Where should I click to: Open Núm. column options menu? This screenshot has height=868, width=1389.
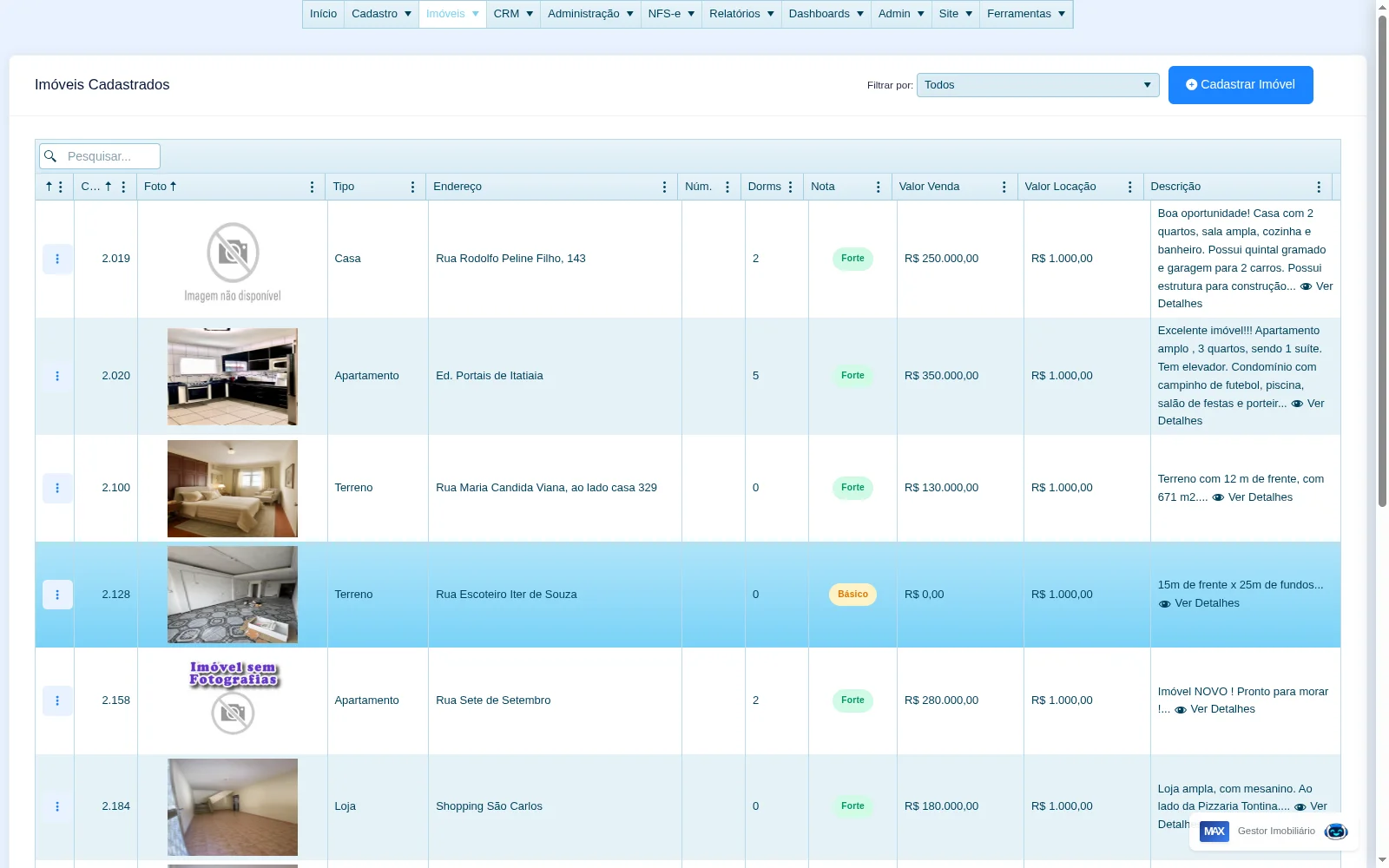coord(727,187)
